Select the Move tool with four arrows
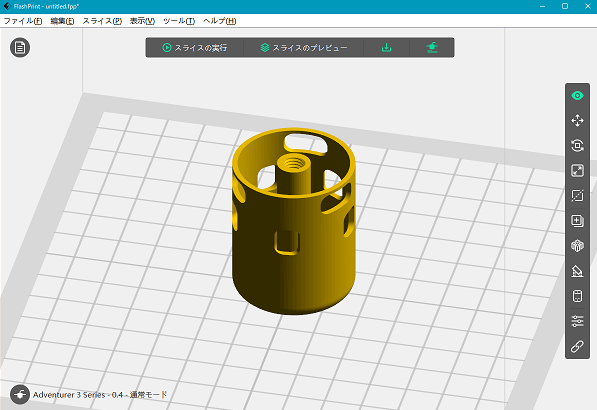 (x=577, y=120)
